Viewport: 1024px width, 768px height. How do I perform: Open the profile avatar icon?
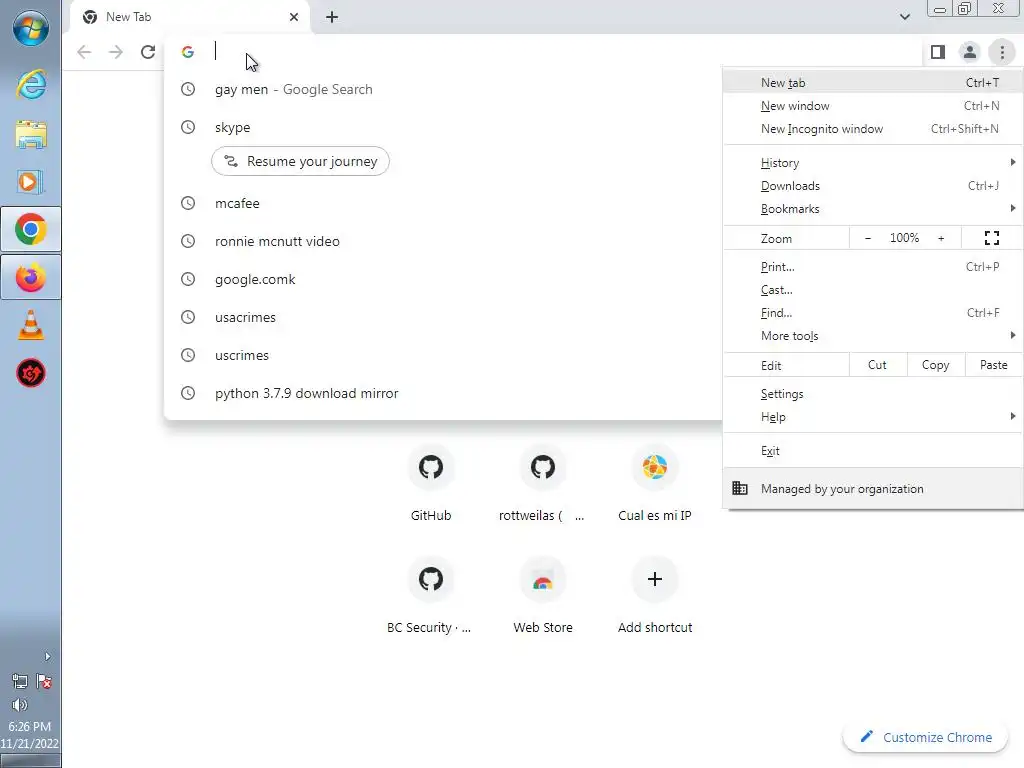[970, 52]
